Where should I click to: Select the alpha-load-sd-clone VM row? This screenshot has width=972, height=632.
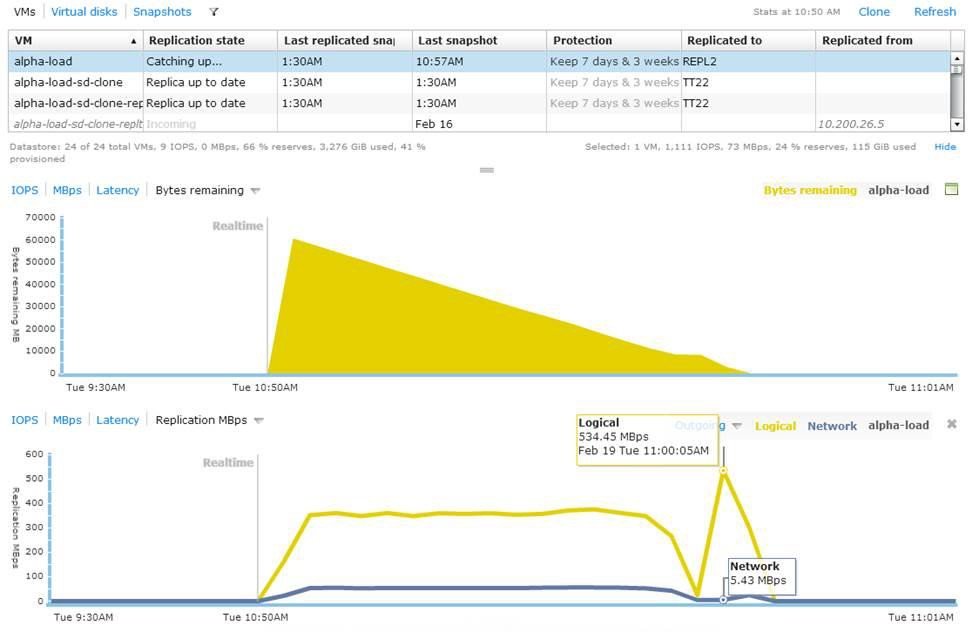pyautogui.click(x=68, y=82)
